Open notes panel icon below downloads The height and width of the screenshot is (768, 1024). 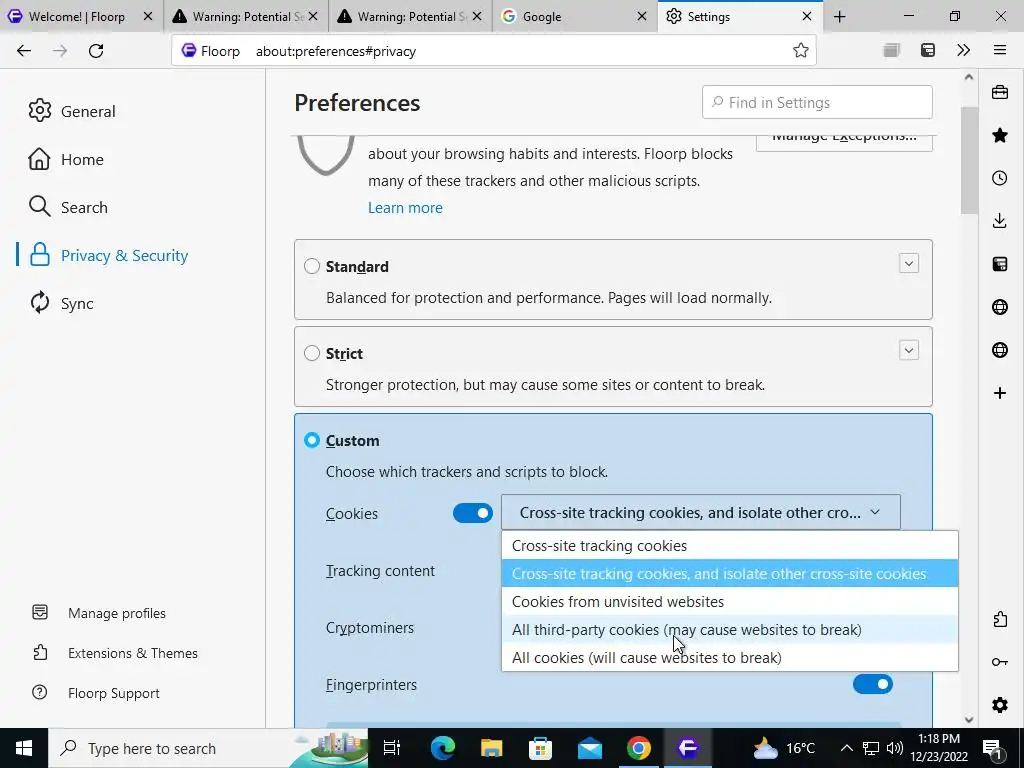1000,264
